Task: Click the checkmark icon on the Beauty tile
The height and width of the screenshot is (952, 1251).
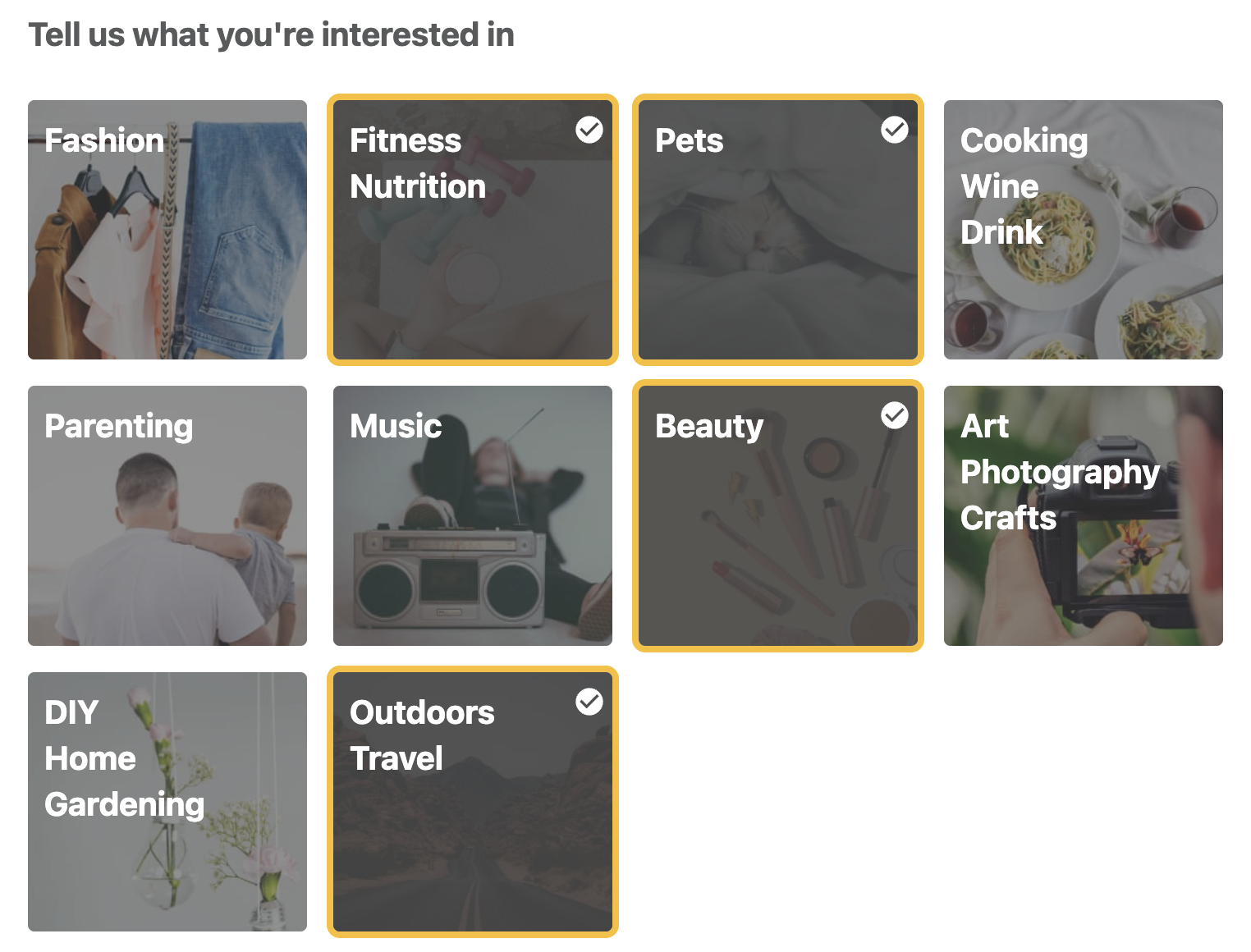Action: pyautogui.click(x=895, y=416)
